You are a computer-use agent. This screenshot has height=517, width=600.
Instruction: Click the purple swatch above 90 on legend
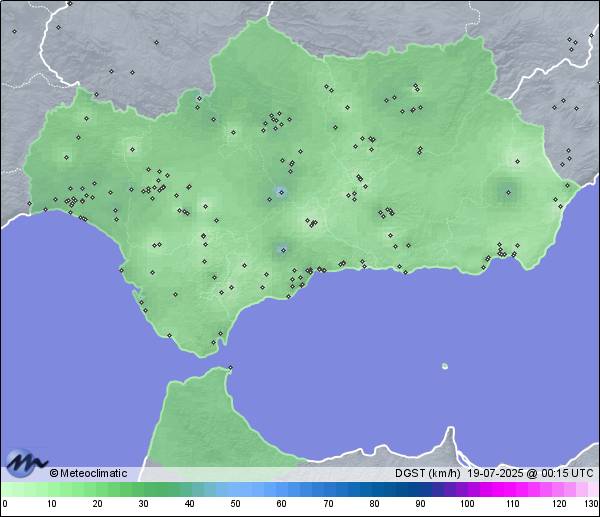click(421, 489)
